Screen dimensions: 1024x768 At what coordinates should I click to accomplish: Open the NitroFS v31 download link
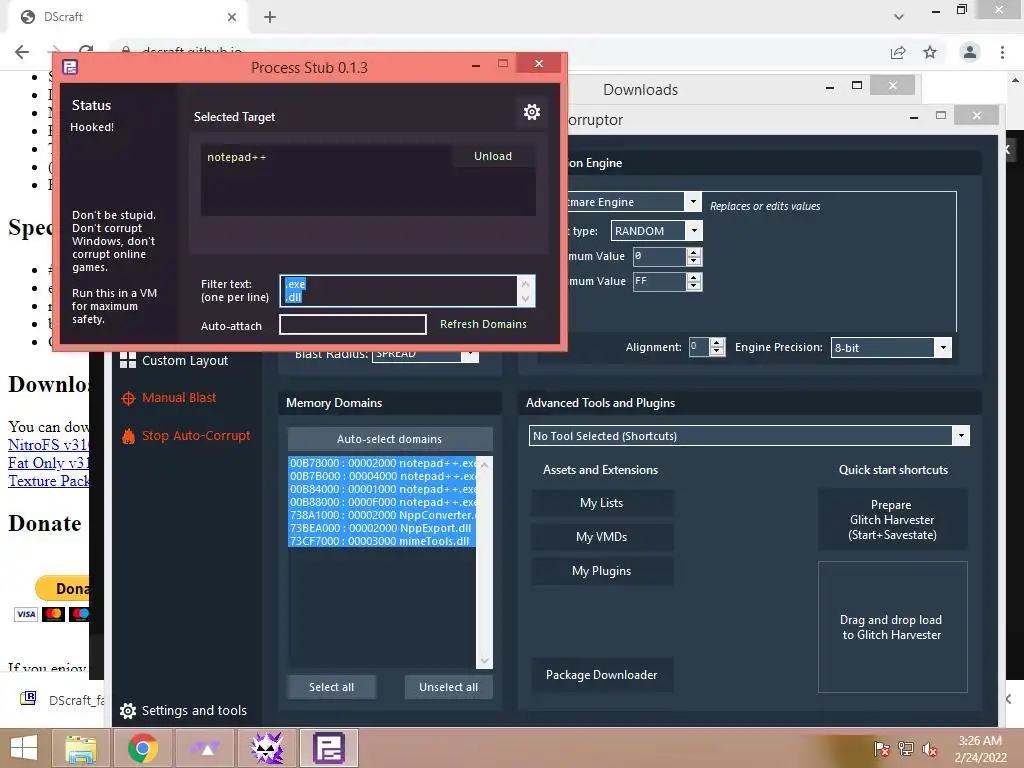[48, 445]
